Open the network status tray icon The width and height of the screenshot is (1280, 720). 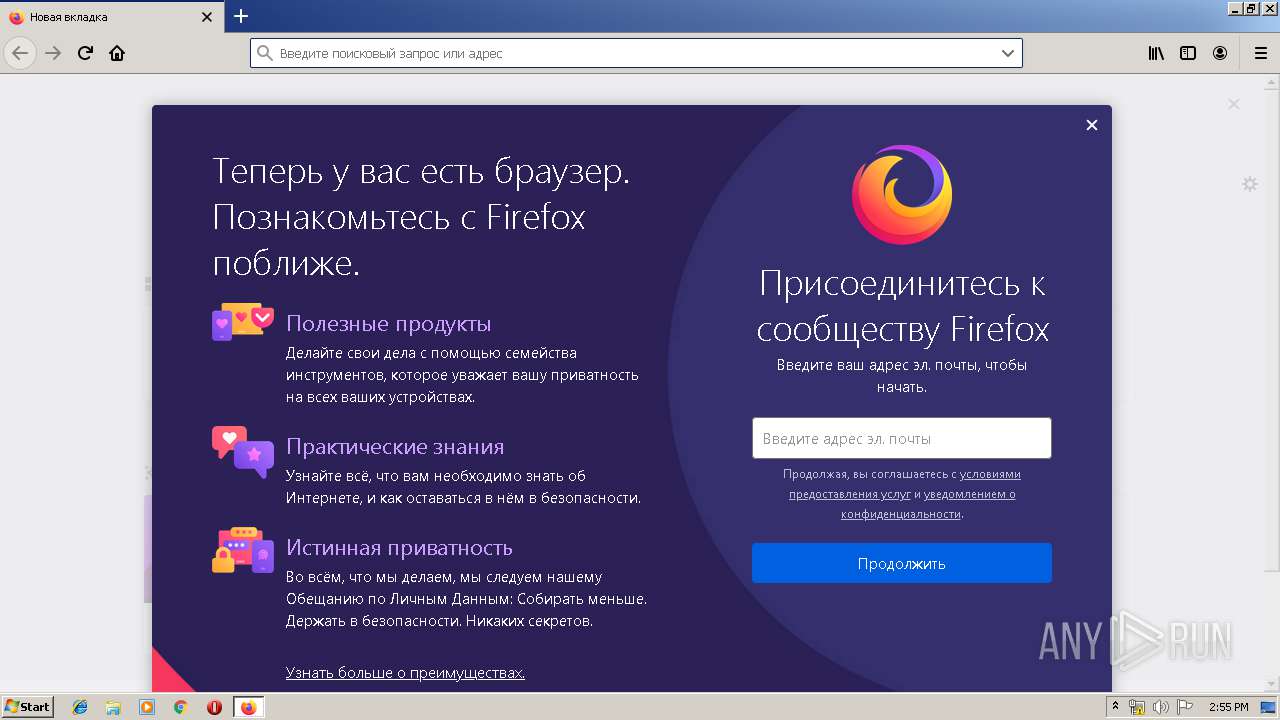(x=1138, y=707)
